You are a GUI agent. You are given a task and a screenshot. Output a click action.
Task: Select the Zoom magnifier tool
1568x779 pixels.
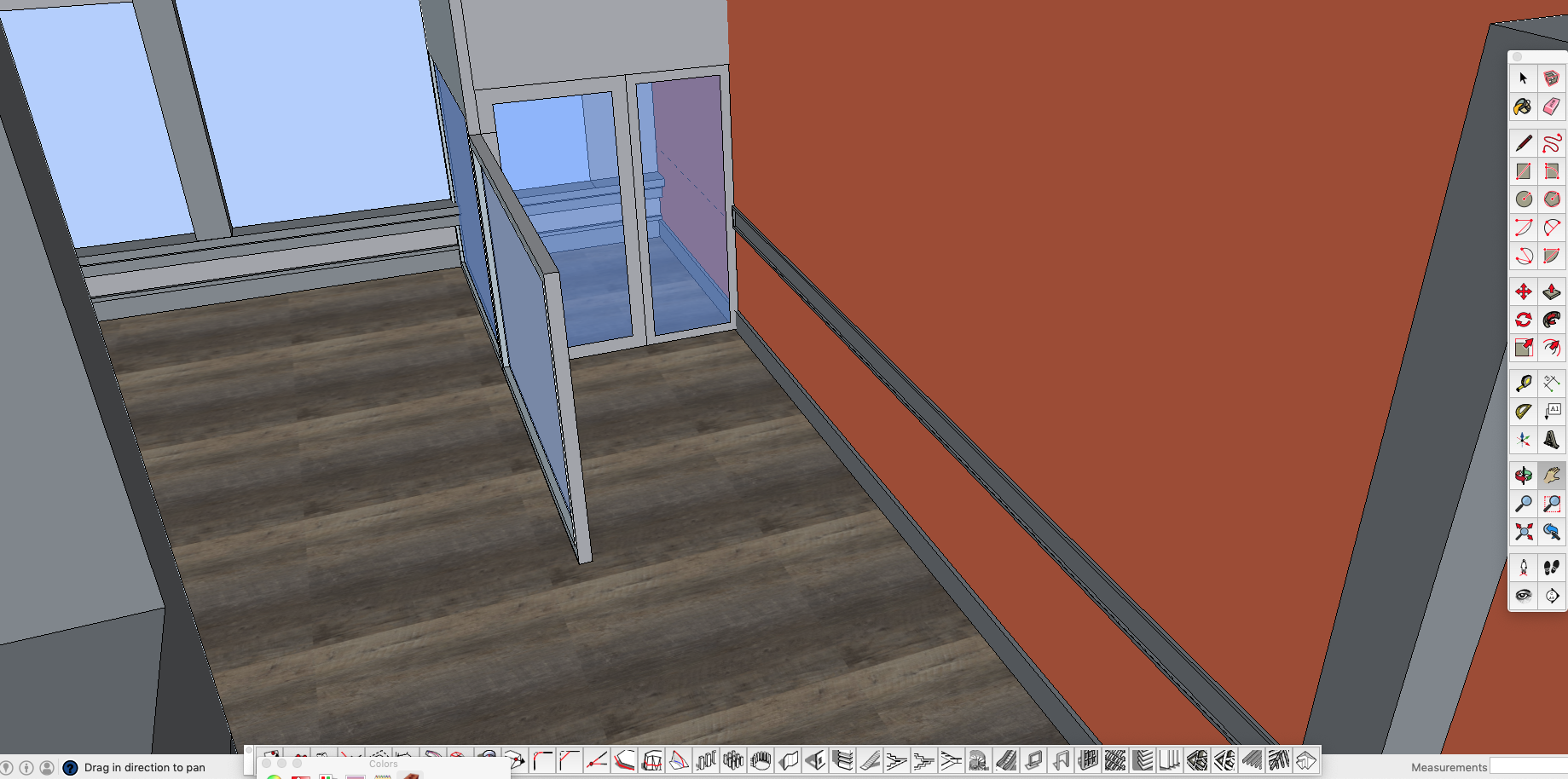[1524, 505]
